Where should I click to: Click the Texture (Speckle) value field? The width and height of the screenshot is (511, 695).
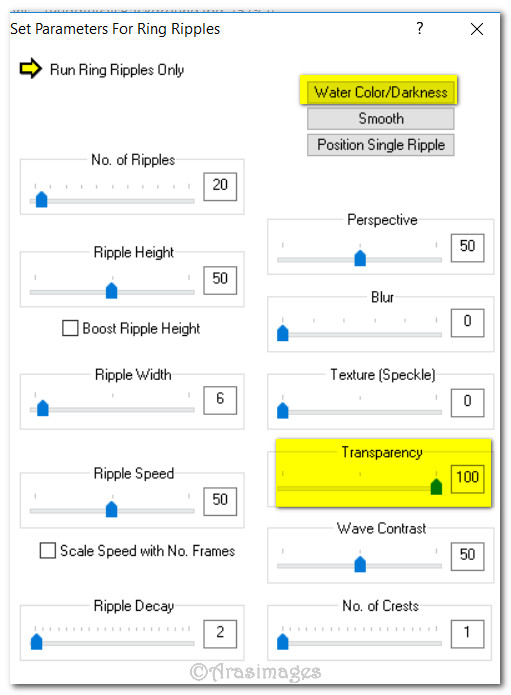coord(468,402)
